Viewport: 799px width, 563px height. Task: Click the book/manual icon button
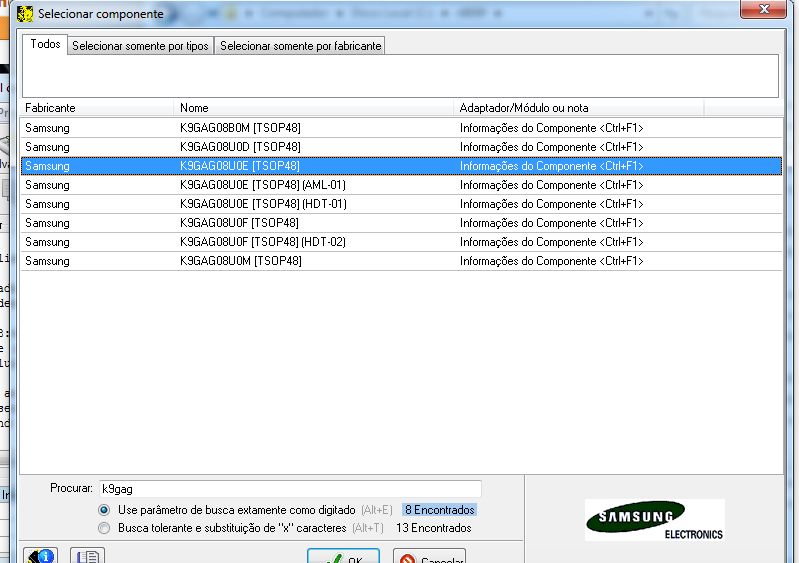pyautogui.click(x=88, y=556)
